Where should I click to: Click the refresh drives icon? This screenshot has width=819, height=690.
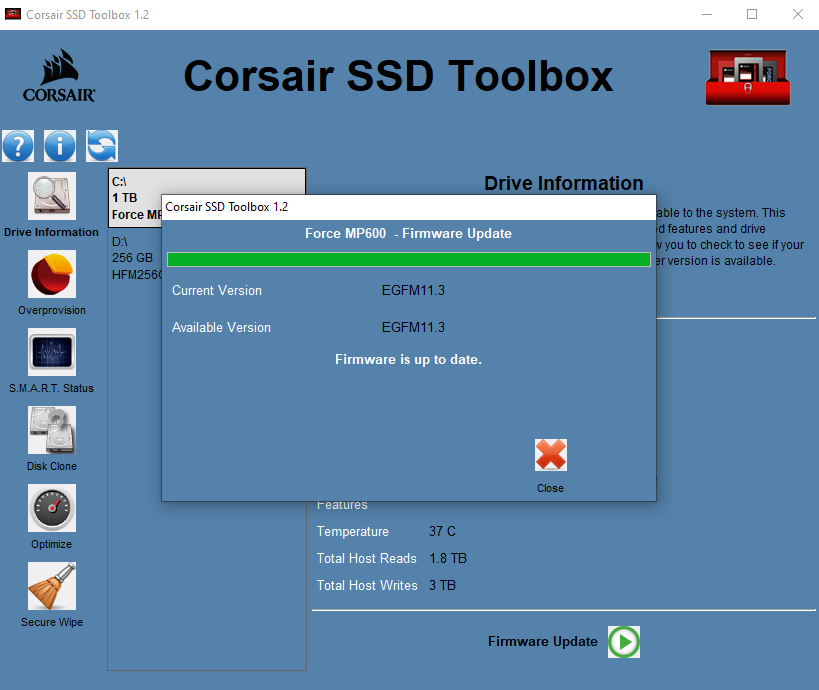101,146
